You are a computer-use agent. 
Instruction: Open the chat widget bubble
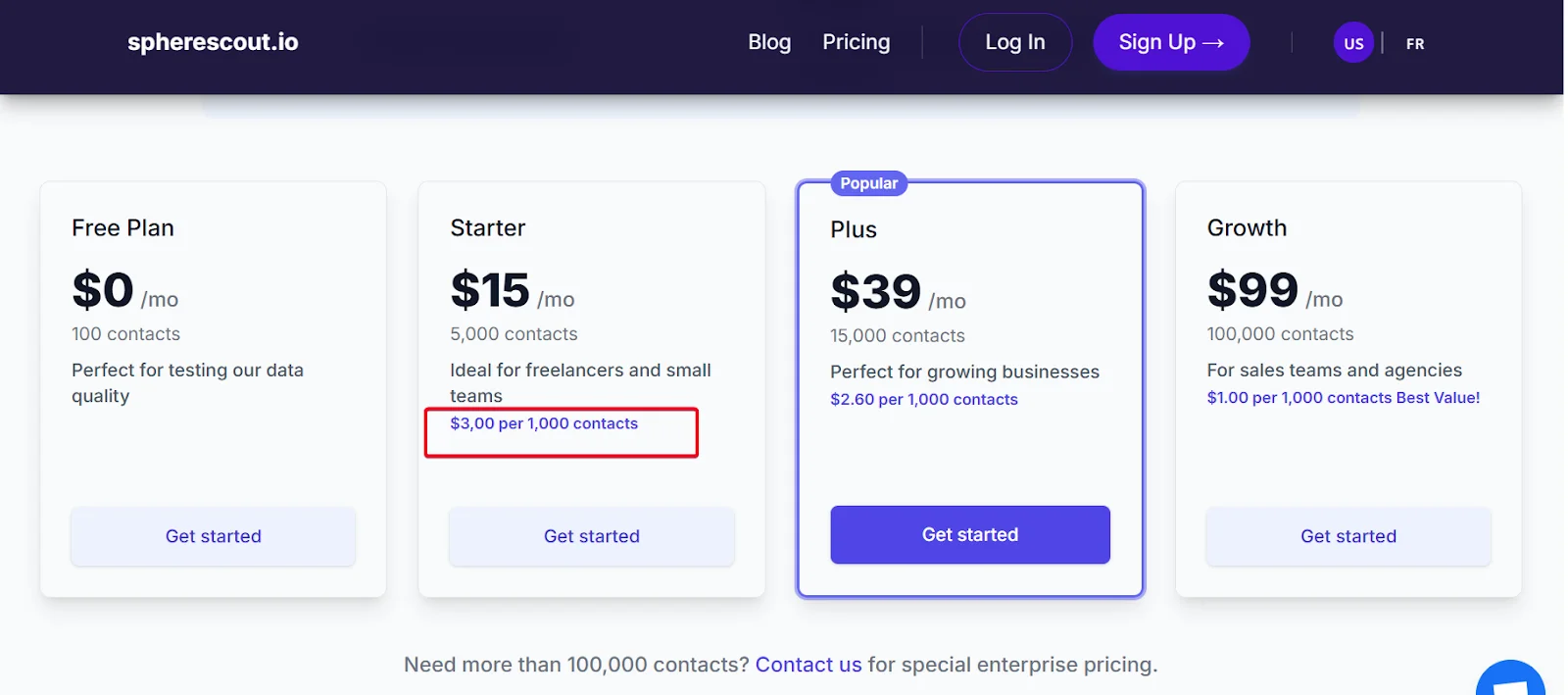(1510, 680)
